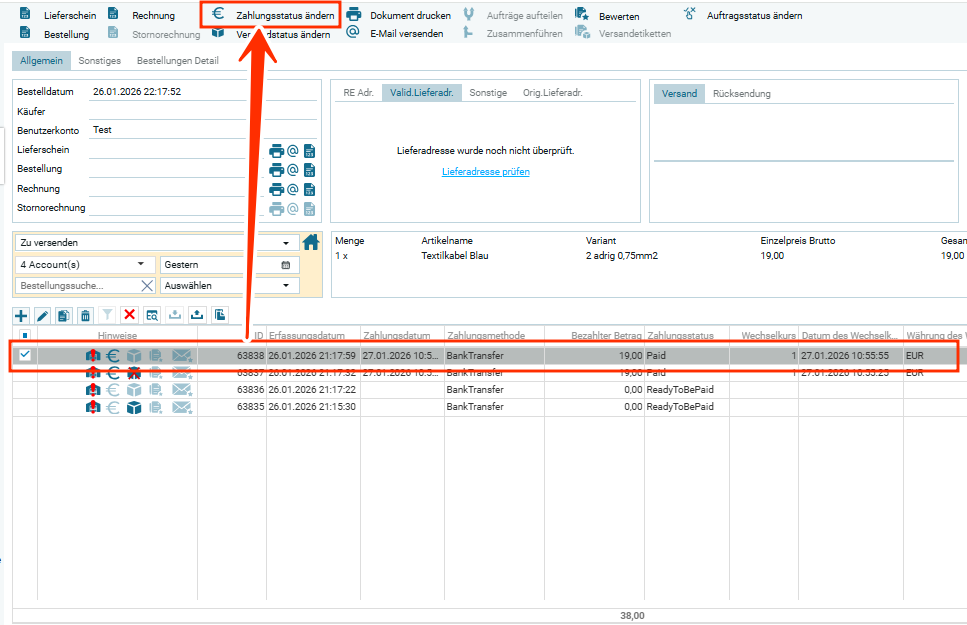Click the red X icon in toolbar
Viewport: 967px width, 625px height.
[129, 315]
